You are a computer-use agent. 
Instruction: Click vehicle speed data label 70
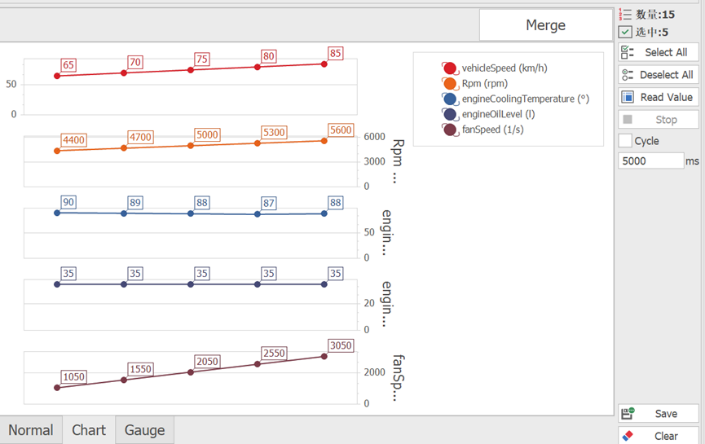[x=135, y=62]
